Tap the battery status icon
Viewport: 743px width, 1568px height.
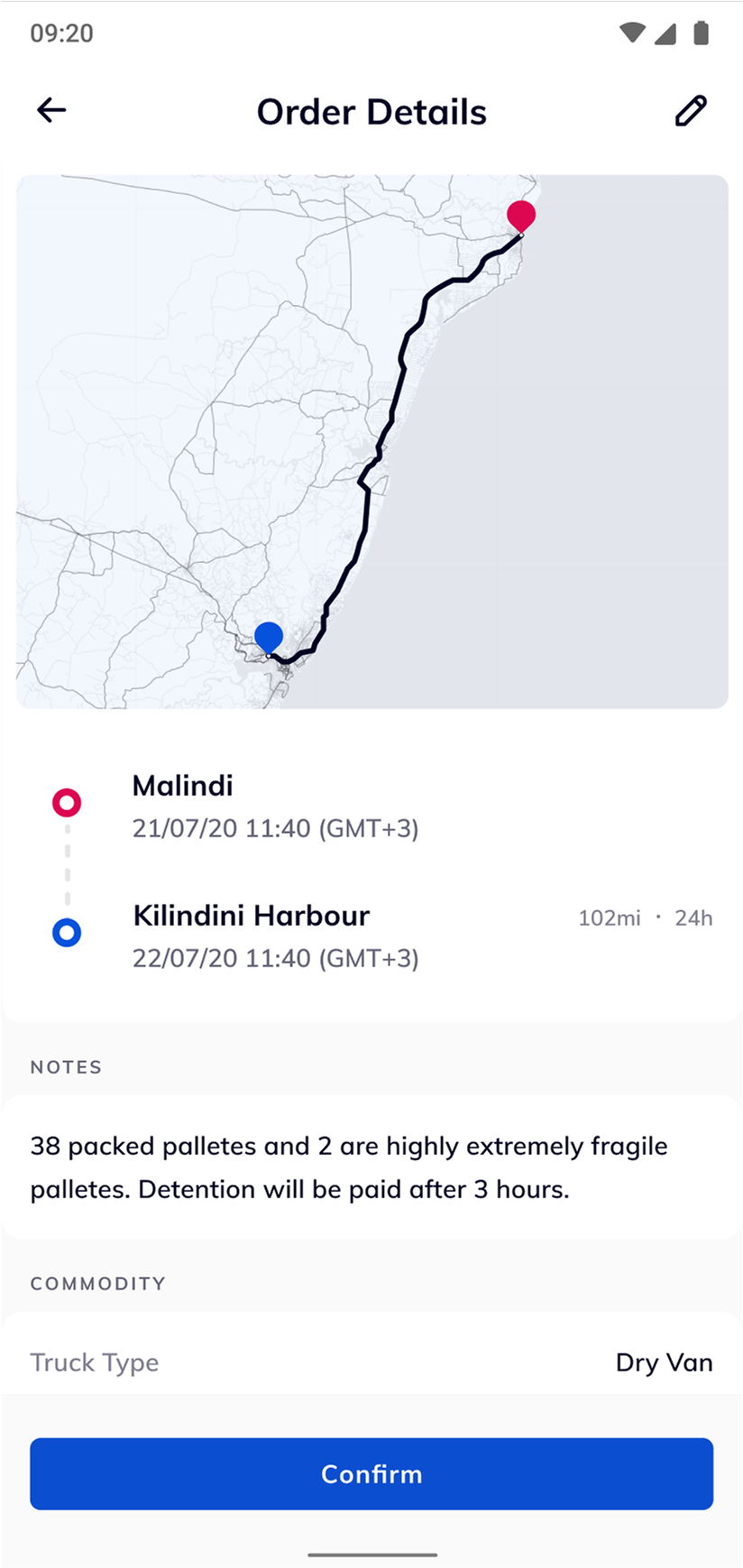[701, 33]
